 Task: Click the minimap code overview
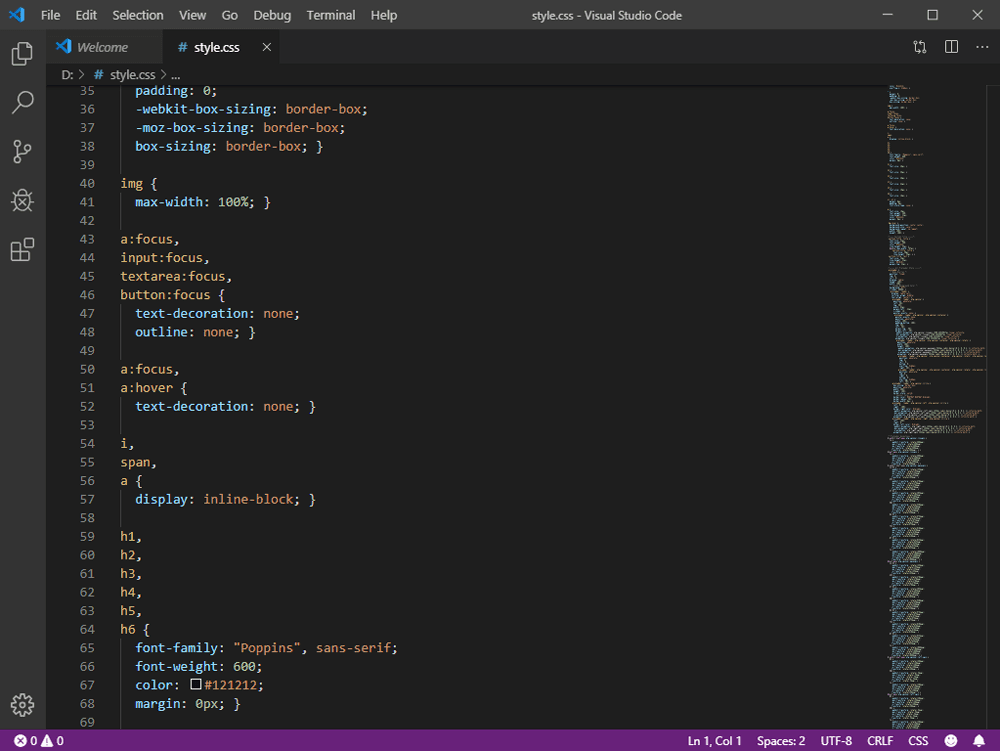point(936,407)
